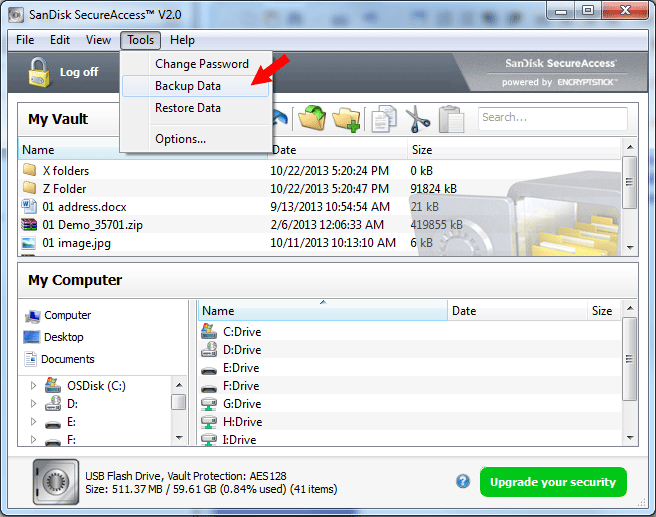Click the Log off text
The image size is (656, 517).
click(79, 72)
